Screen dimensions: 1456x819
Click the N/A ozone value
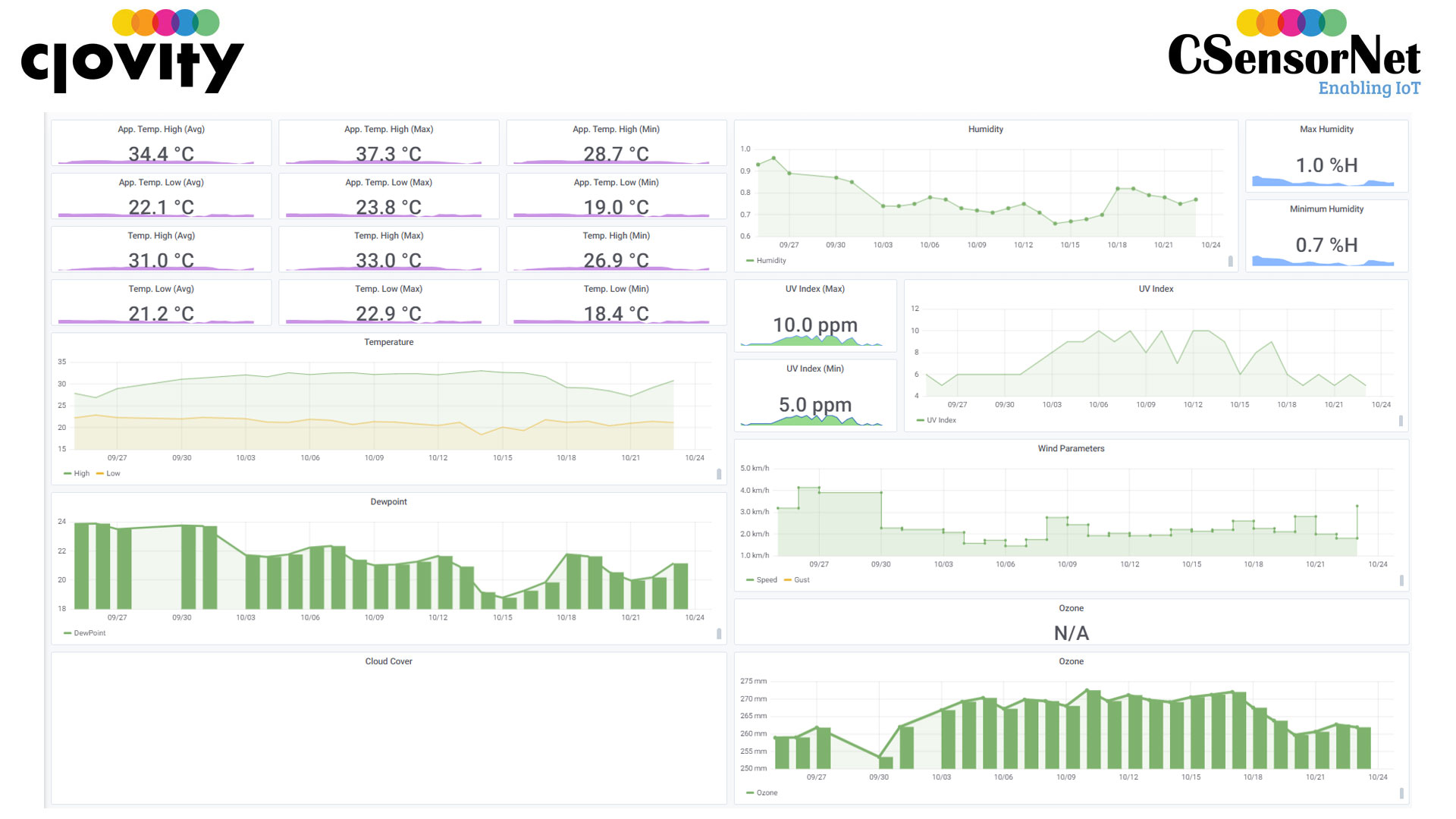(x=1071, y=633)
